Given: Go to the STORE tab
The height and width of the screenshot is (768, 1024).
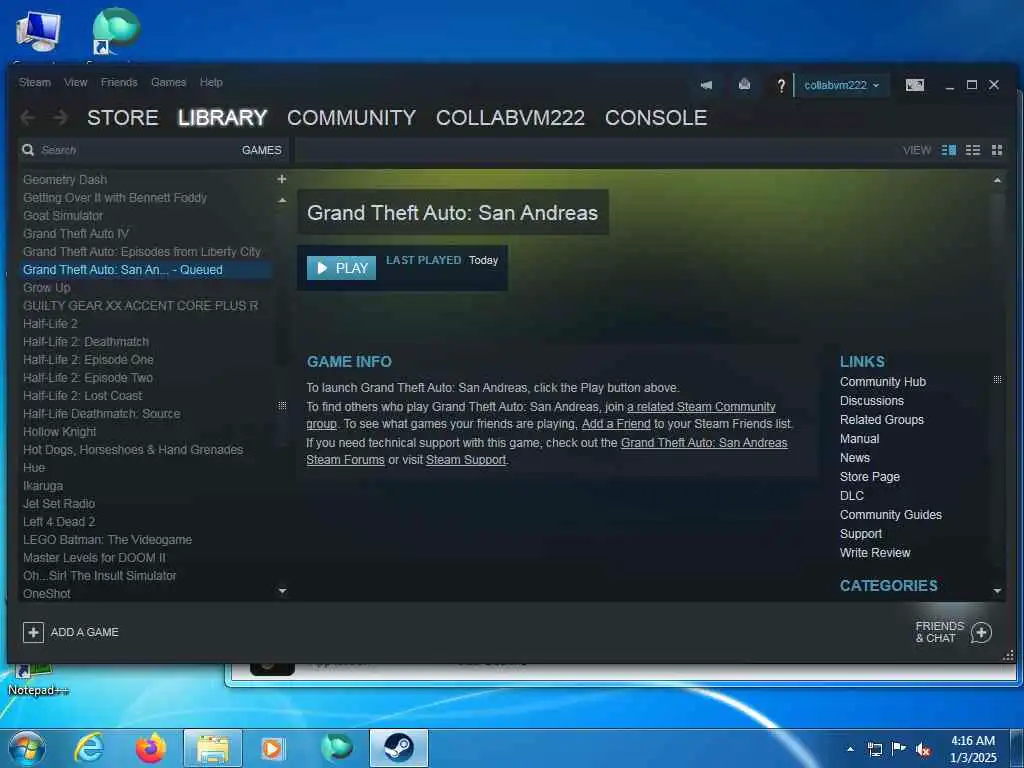Looking at the screenshot, I should click(123, 118).
